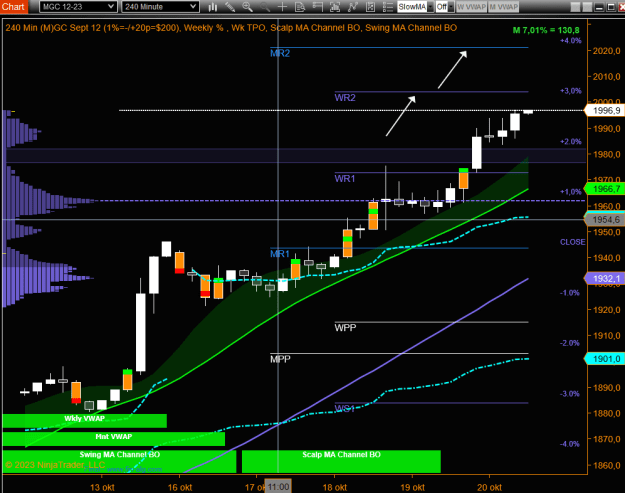Open the chart properties list icon

click(x=388, y=7)
